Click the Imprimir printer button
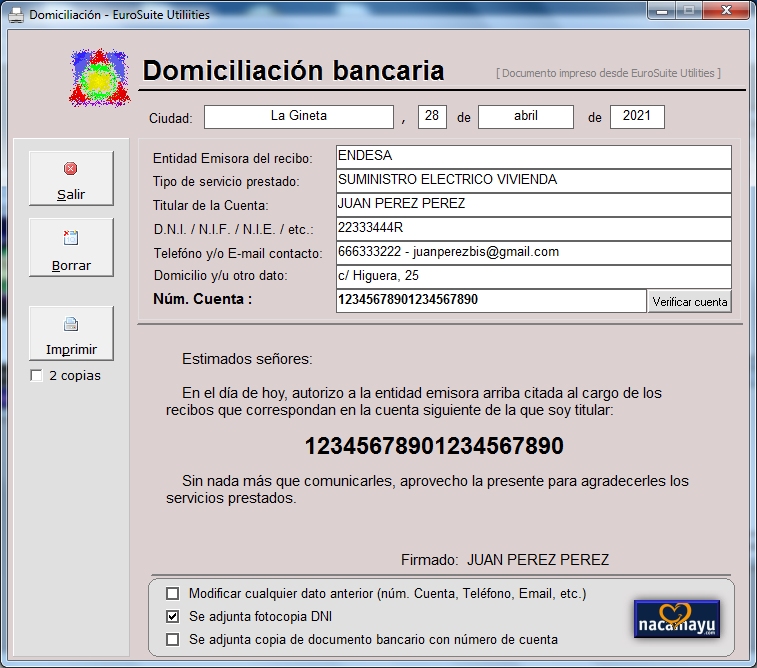This screenshot has width=757, height=668. [x=70, y=334]
